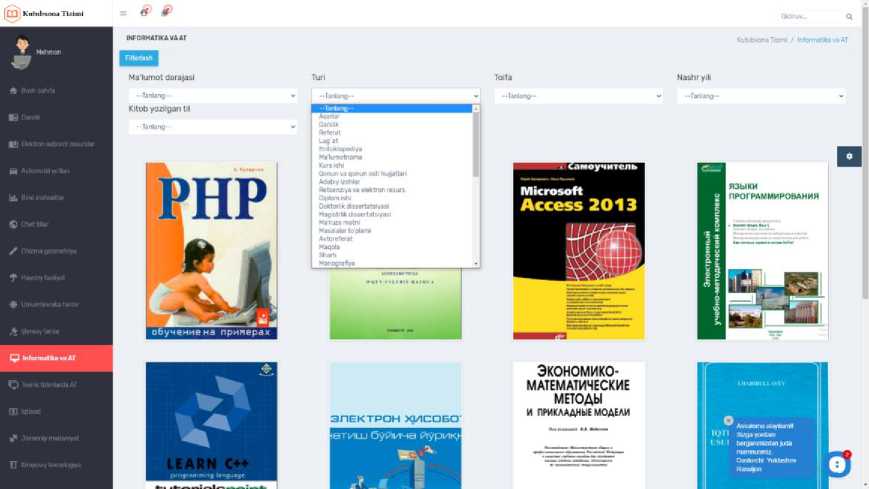Click Turi list scrollbar thumb
Viewport: 869px width, 489px height.
(476, 144)
